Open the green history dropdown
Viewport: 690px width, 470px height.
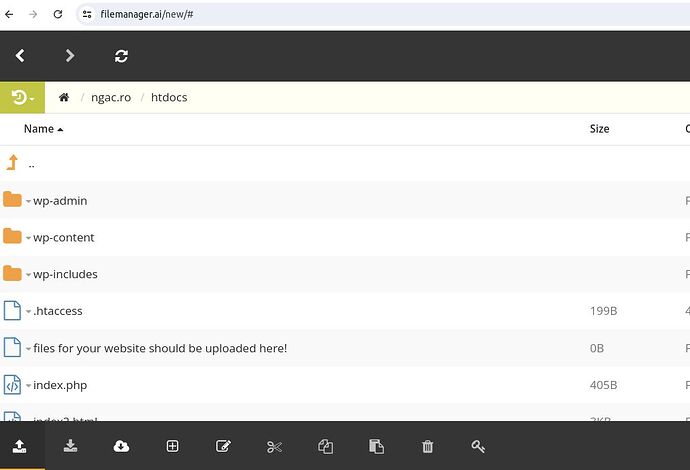[x=22, y=97]
